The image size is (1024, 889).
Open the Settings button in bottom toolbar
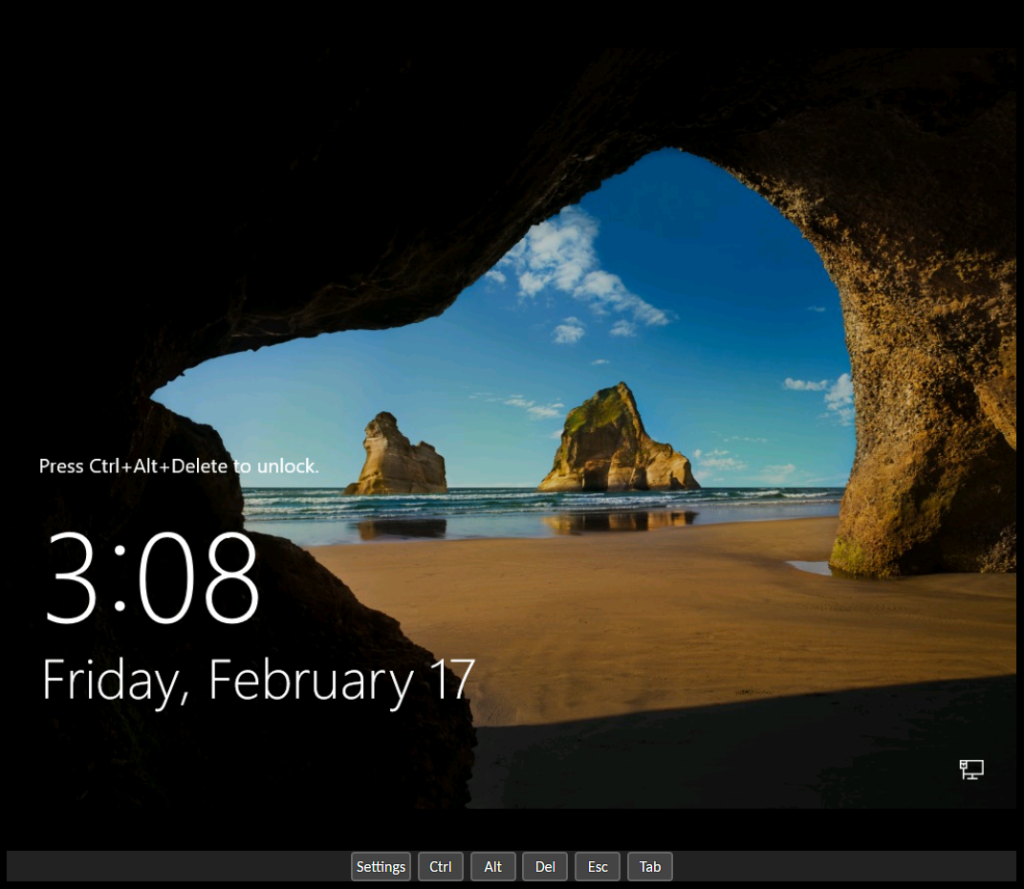[381, 866]
